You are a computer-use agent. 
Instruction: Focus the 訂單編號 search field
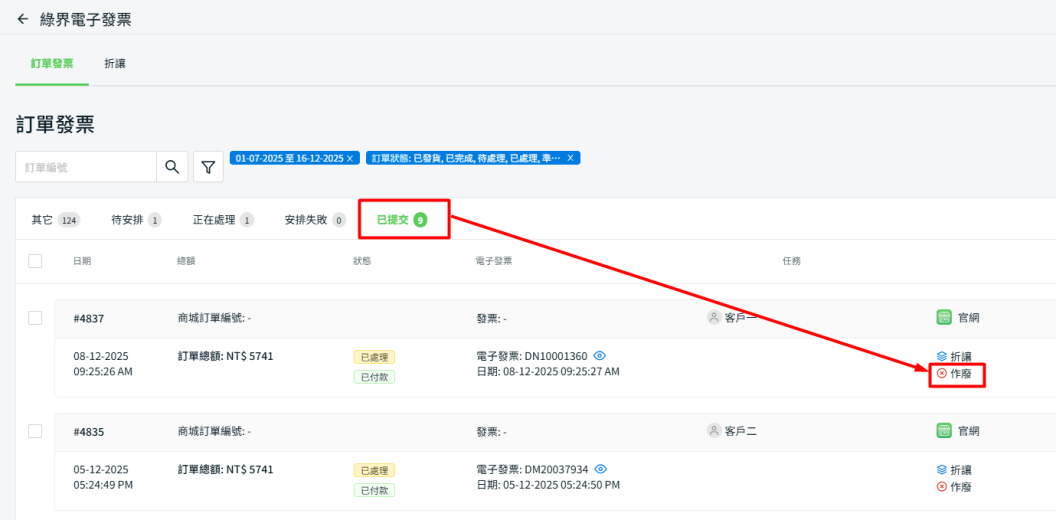coord(86,167)
